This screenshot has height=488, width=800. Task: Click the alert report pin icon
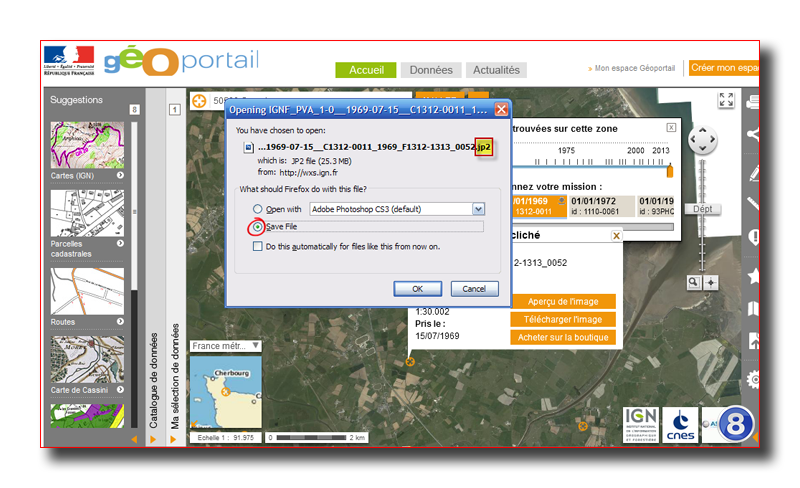754,237
